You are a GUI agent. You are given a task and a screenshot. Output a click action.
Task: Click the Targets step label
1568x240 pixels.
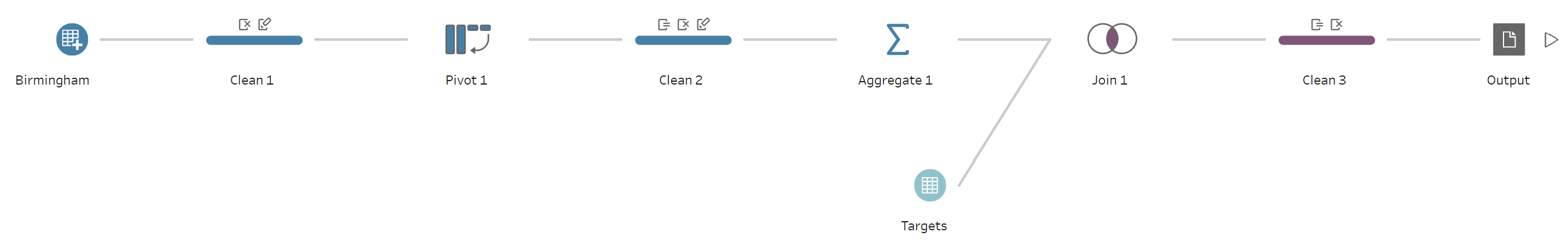coord(924,226)
